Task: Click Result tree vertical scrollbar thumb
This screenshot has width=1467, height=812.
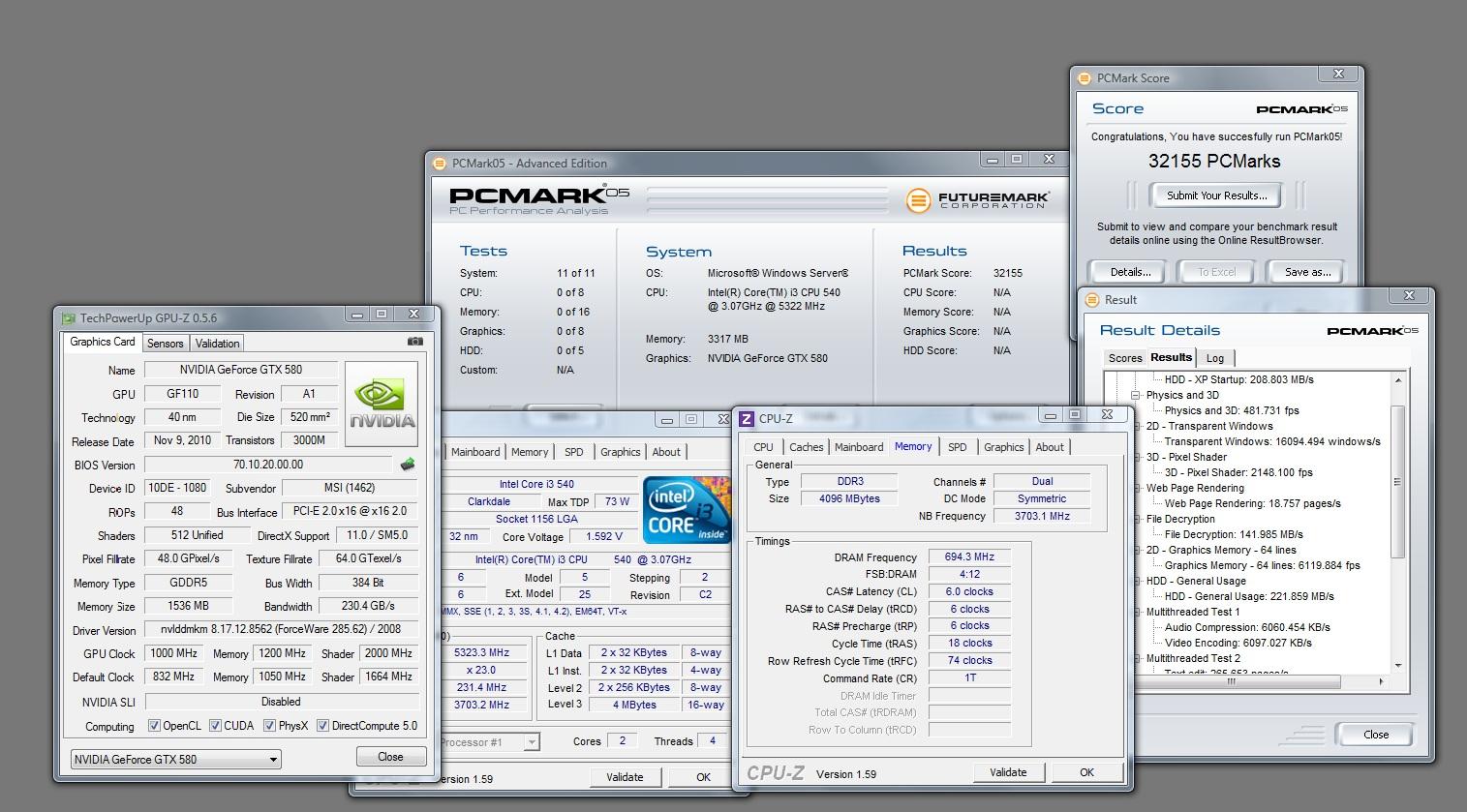Action: pos(1397,481)
